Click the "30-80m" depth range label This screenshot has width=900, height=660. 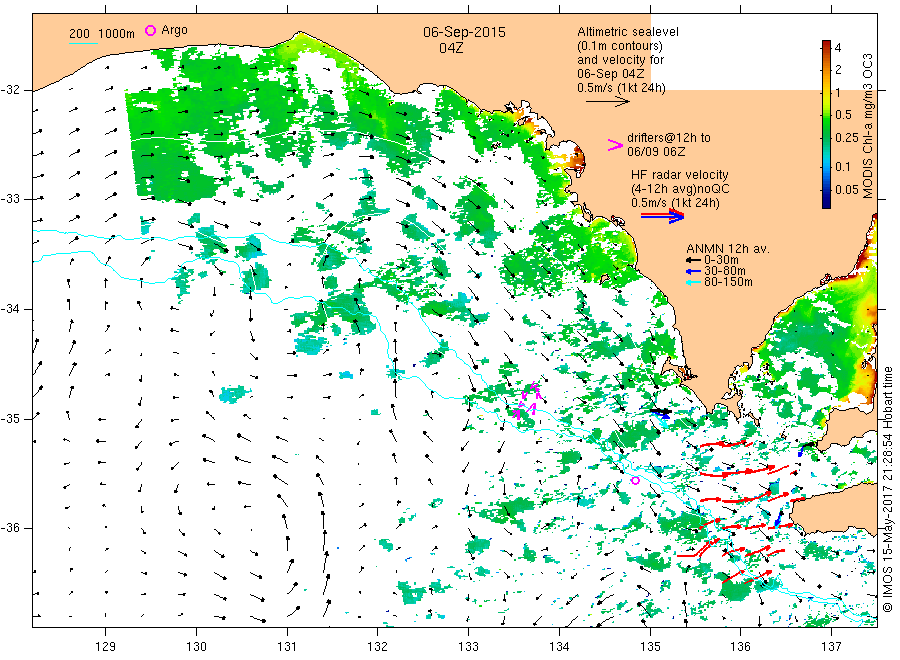point(724,271)
